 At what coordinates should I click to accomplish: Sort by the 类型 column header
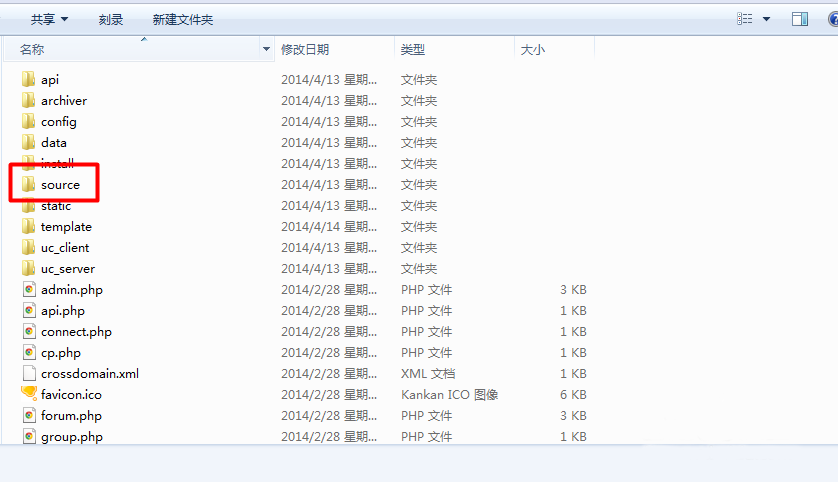tap(413, 50)
